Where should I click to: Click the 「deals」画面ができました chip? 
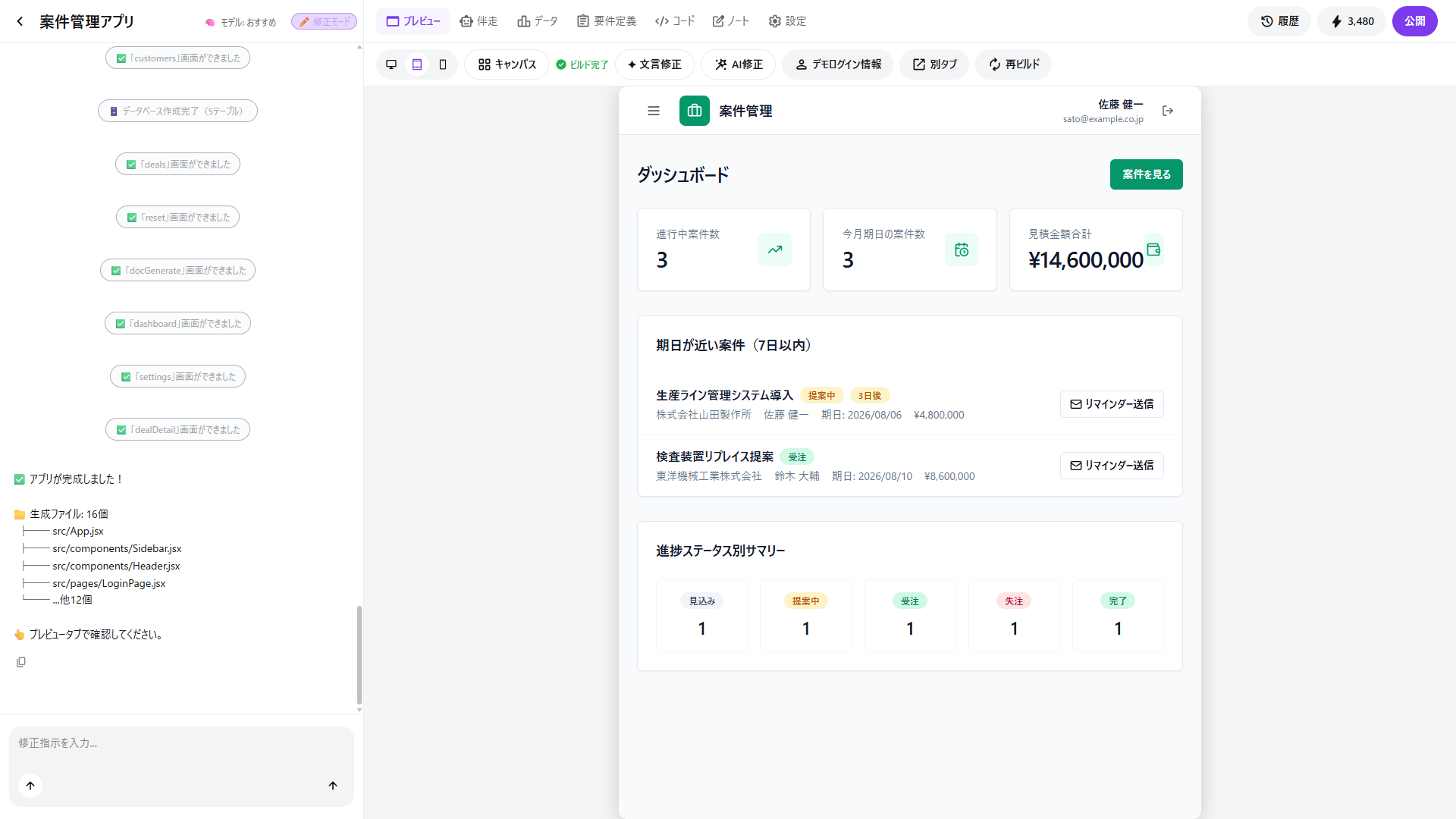[x=177, y=165]
